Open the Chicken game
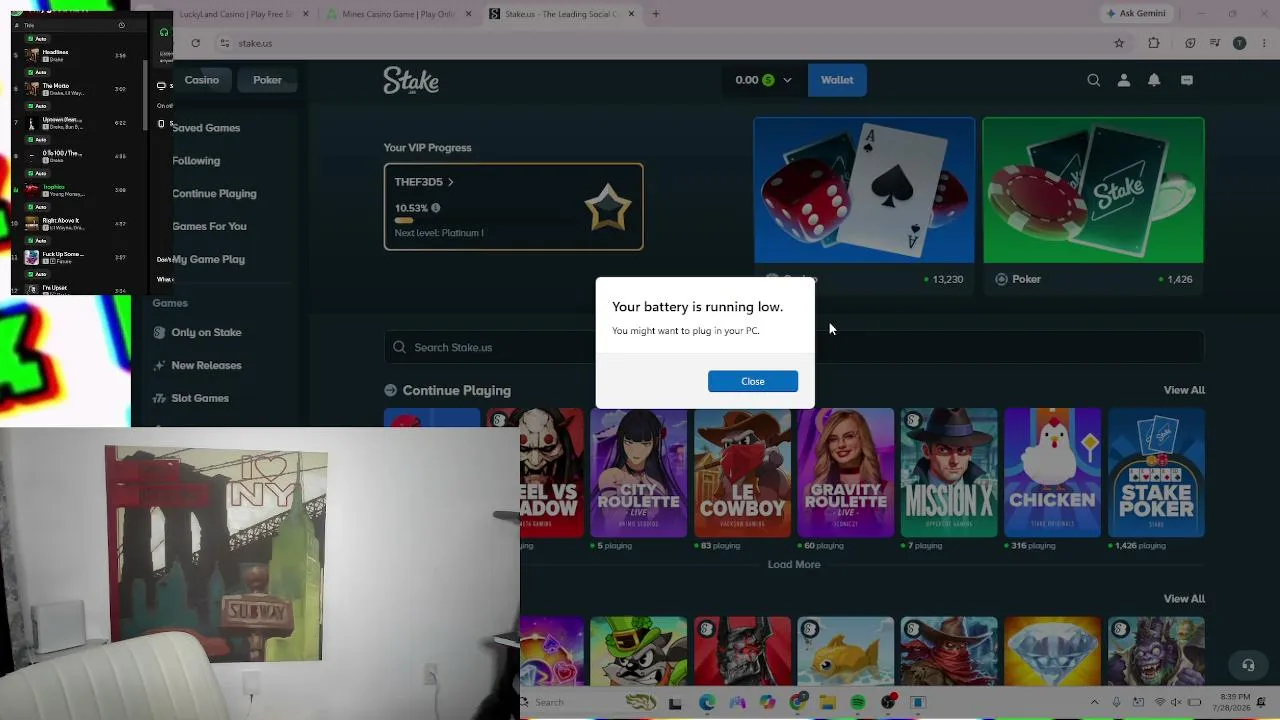The height and width of the screenshot is (720, 1280). coord(1053,472)
